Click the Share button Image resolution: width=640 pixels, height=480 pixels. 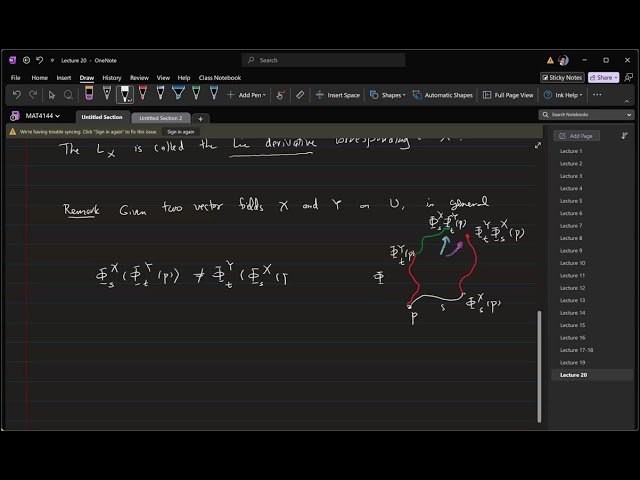point(603,78)
